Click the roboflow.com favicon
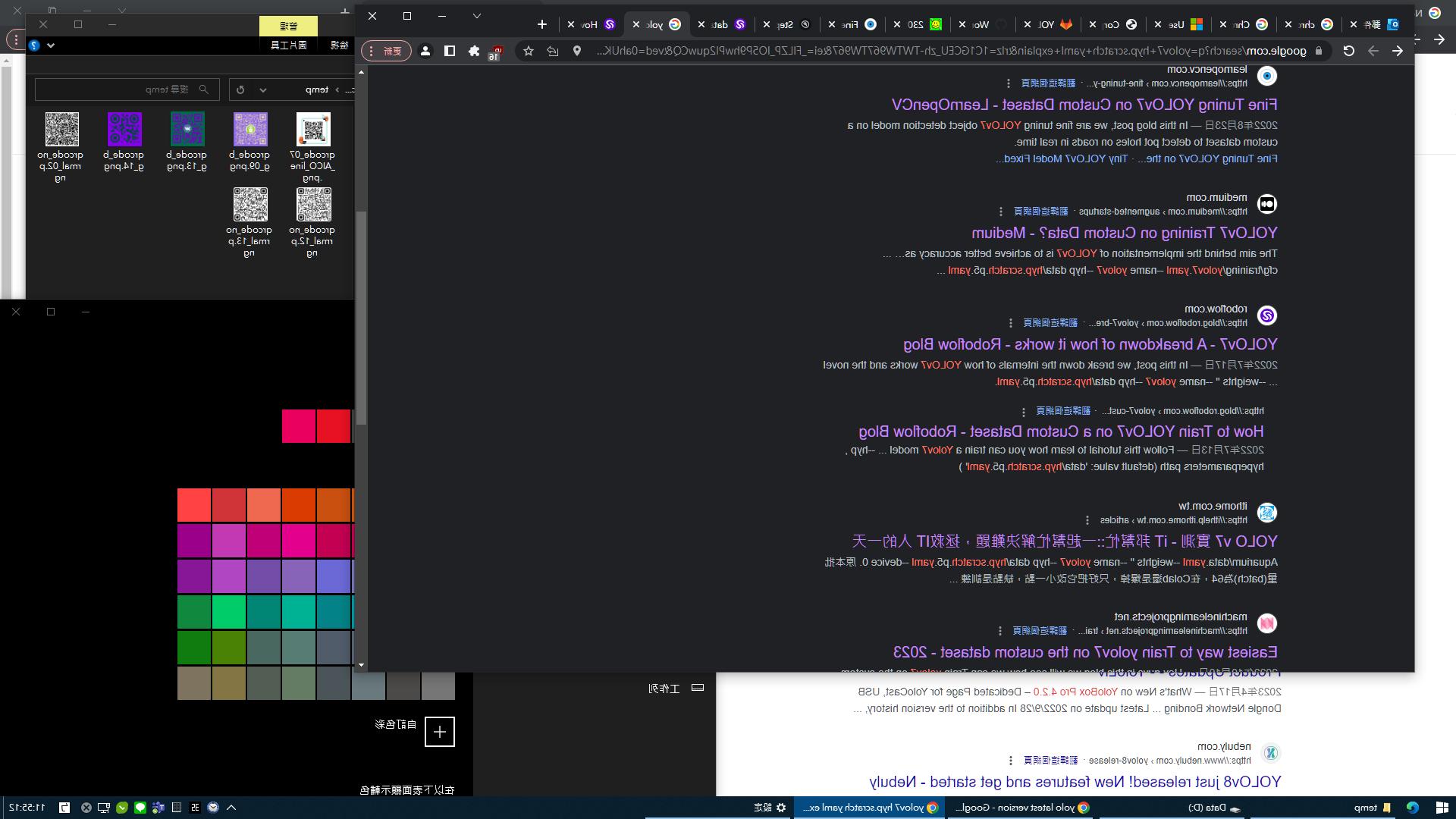The height and width of the screenshot is (819, 1456). click(1267, 315)
